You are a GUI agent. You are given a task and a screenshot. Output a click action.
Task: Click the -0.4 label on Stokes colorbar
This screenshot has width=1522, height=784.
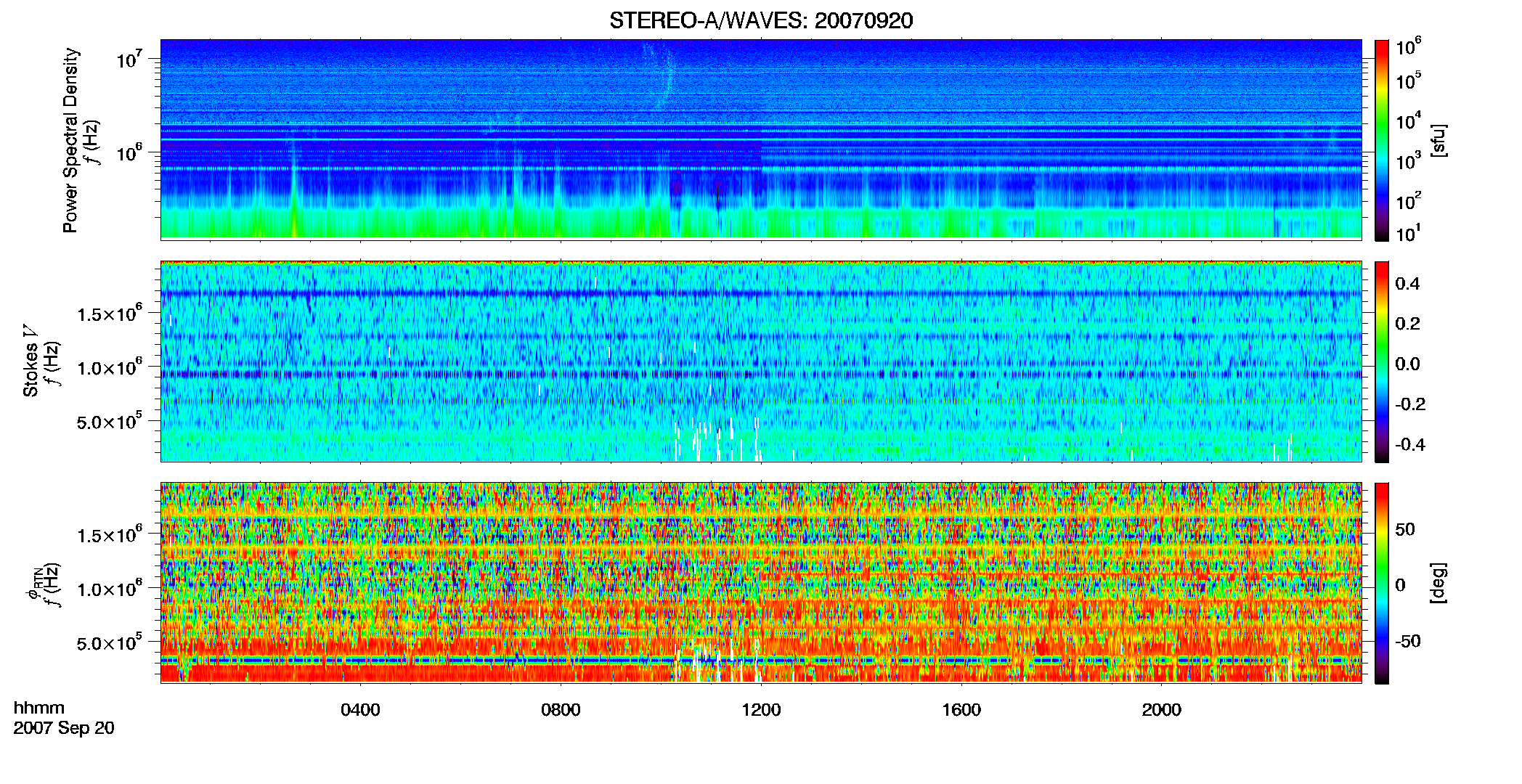1410,444
